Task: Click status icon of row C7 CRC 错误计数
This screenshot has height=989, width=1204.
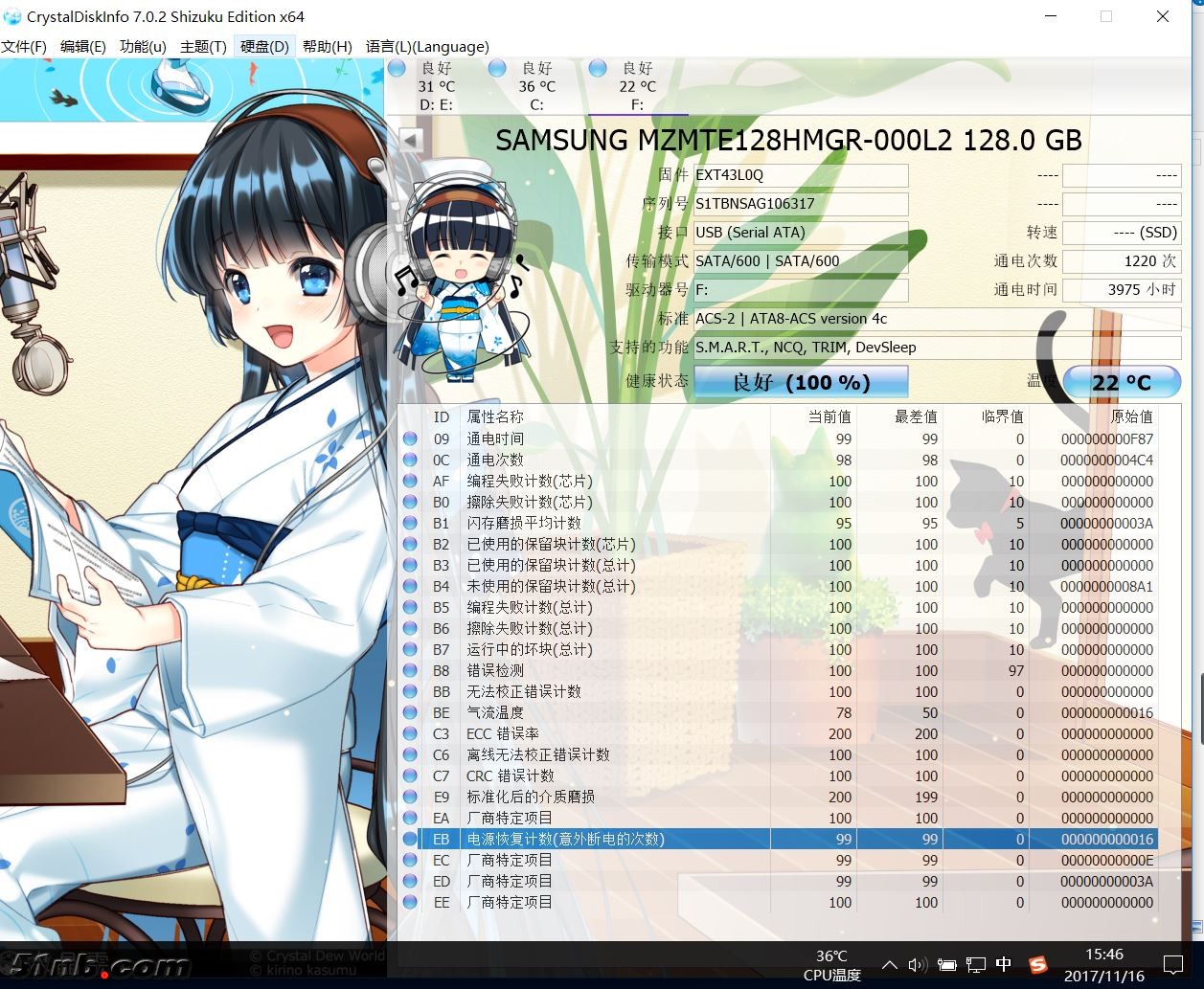Action: [411, 775]
